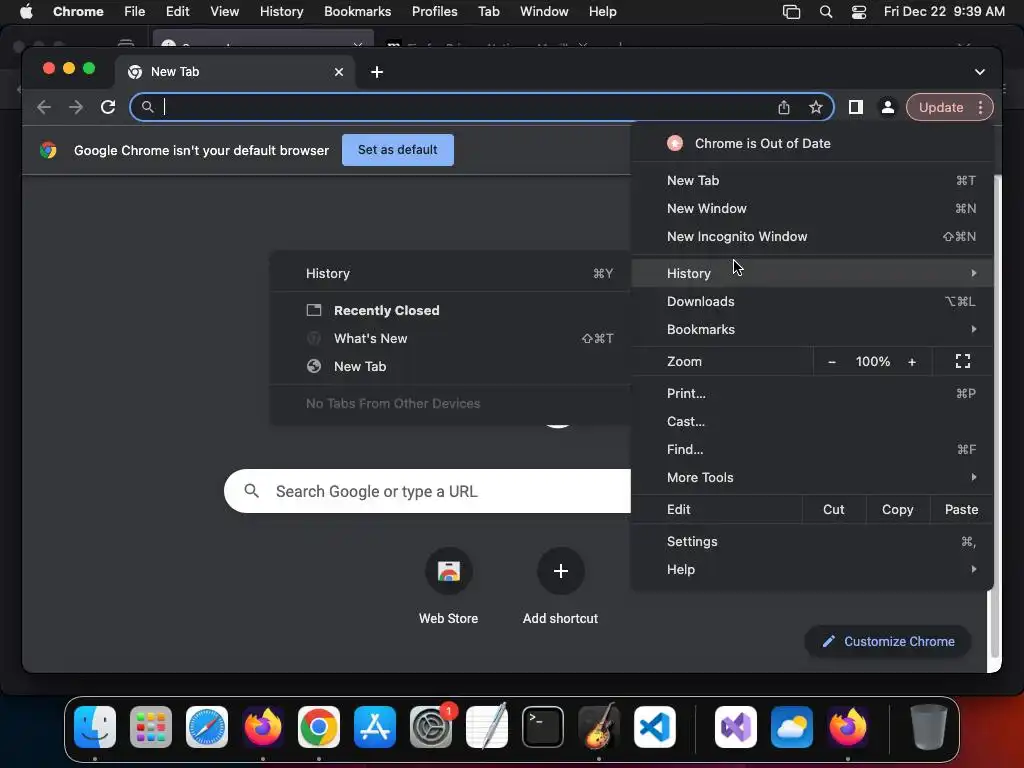The width and height of the screenshot is (1024, 768).
Task: Click the Customize Chrome button
Action: point(888,641)
